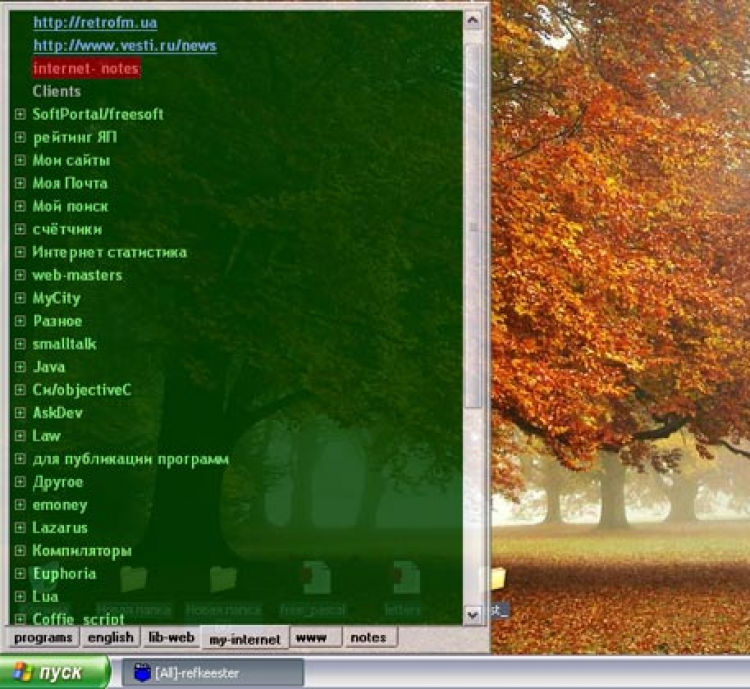Expand the Разное node

(20, 321)
